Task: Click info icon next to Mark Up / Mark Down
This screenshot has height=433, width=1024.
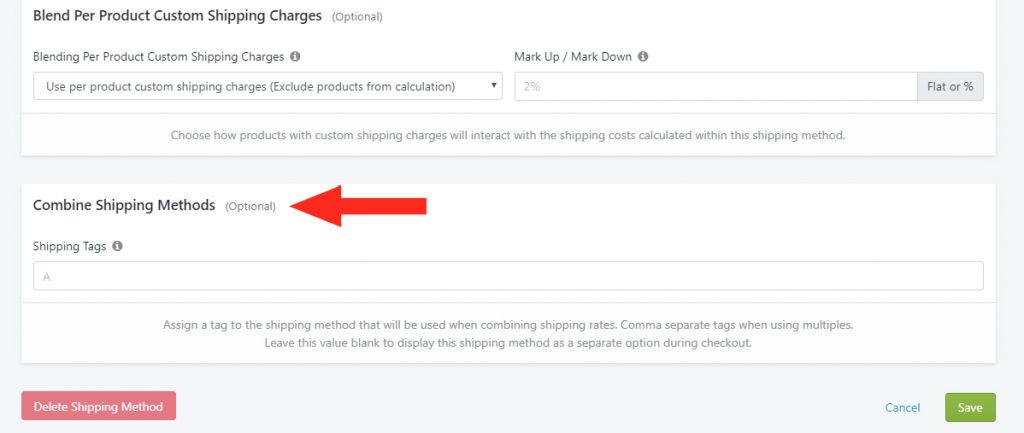Action: coord(643,57)
